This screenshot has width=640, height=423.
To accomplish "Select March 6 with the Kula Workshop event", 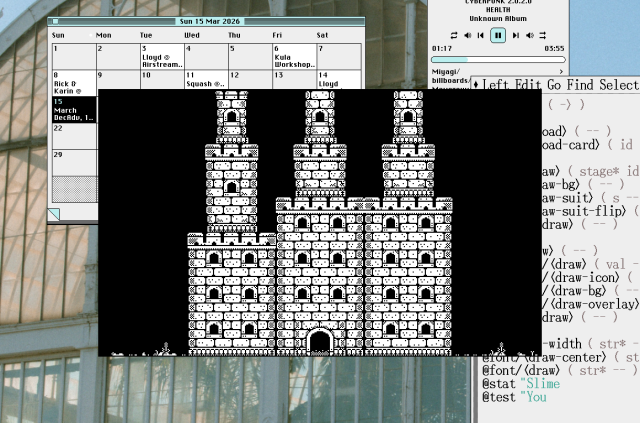I will tap(294, 56).
